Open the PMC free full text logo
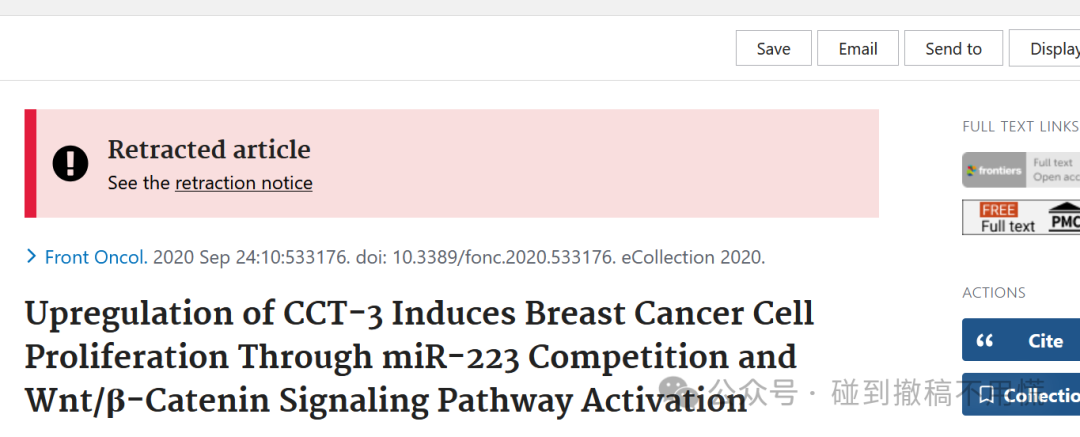Image resolution: width=1080 pixels, height=437 pixels. pyautogui.click(x=1021, y=217)
